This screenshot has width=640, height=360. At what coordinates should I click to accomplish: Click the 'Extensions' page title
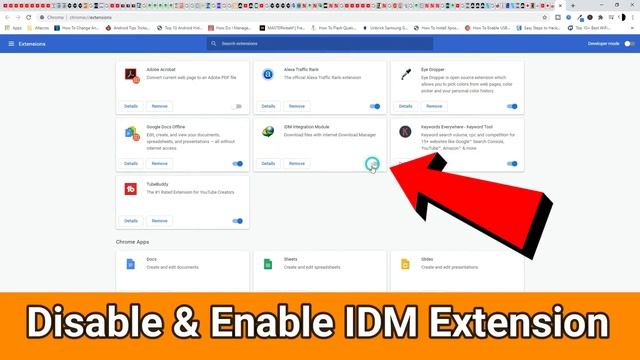tap(32, 44)
